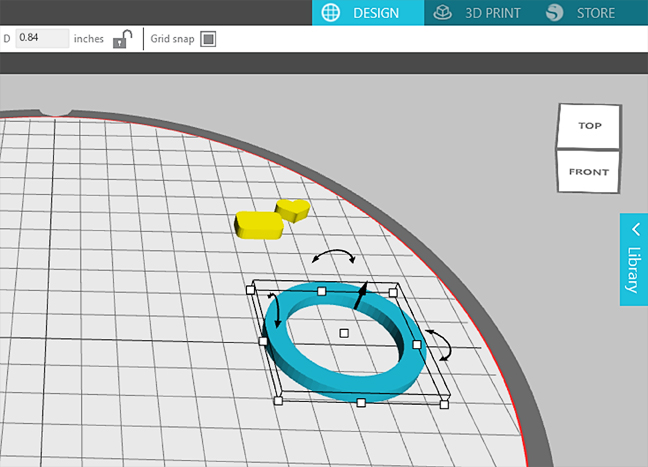
Task: Select FRONT face of view cube
Action: point(588,172)
